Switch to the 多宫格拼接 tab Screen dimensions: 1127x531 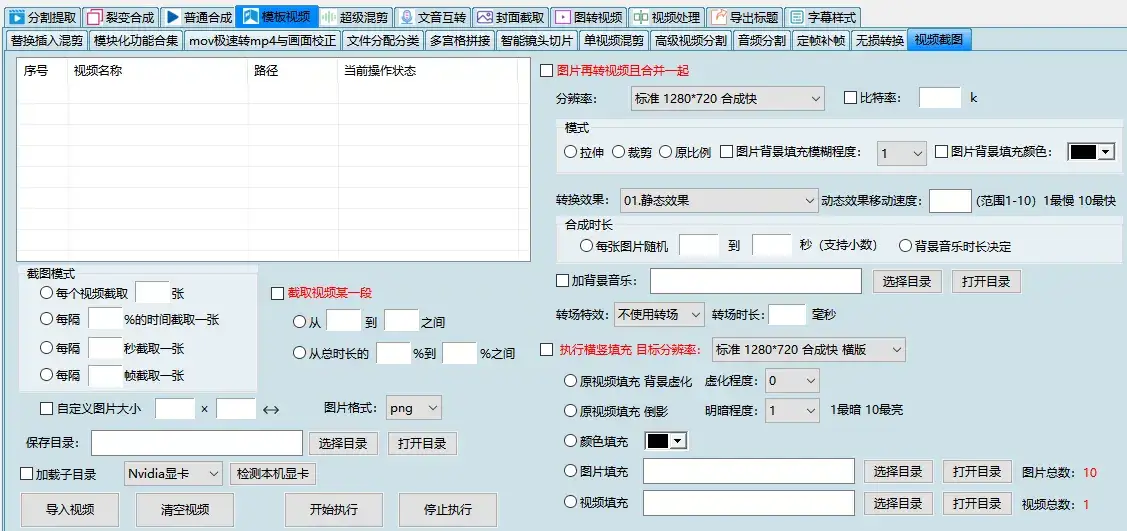click(x=459, y=41)
